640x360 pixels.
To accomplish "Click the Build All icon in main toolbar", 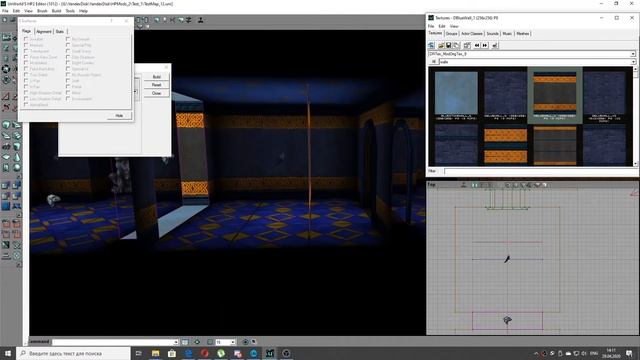I will pyautogui.click(x=181, y=20).
